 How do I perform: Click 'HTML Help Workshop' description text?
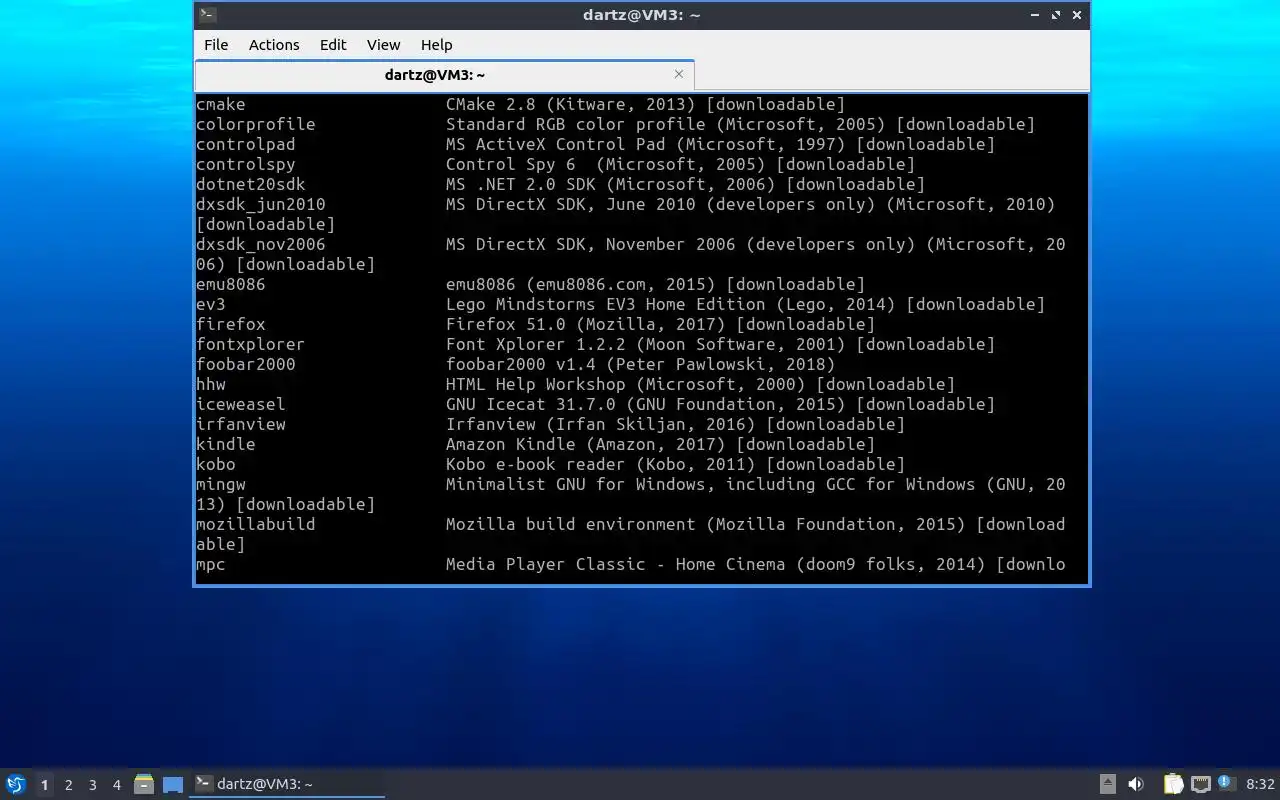[x=536, y=384]
